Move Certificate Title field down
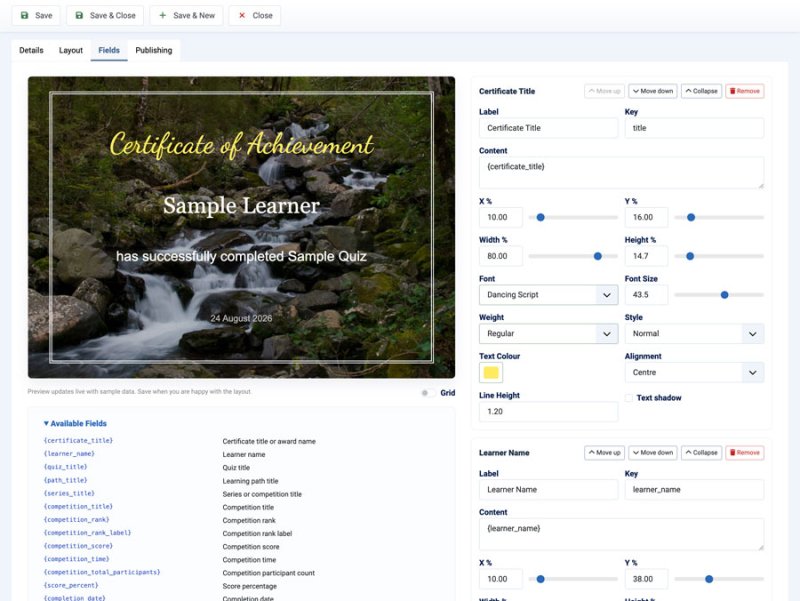Viewport: 800px width, 601px height. pyautogui.click(x=653, y=91)
